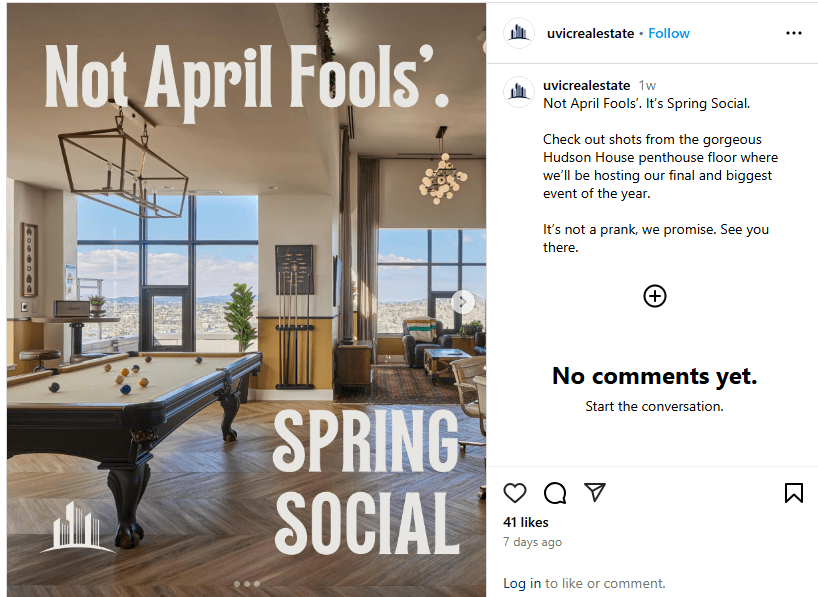This screenshot has height=597, width=818.
Task: View the 41 likes list
Action: (x=525, y=522)
